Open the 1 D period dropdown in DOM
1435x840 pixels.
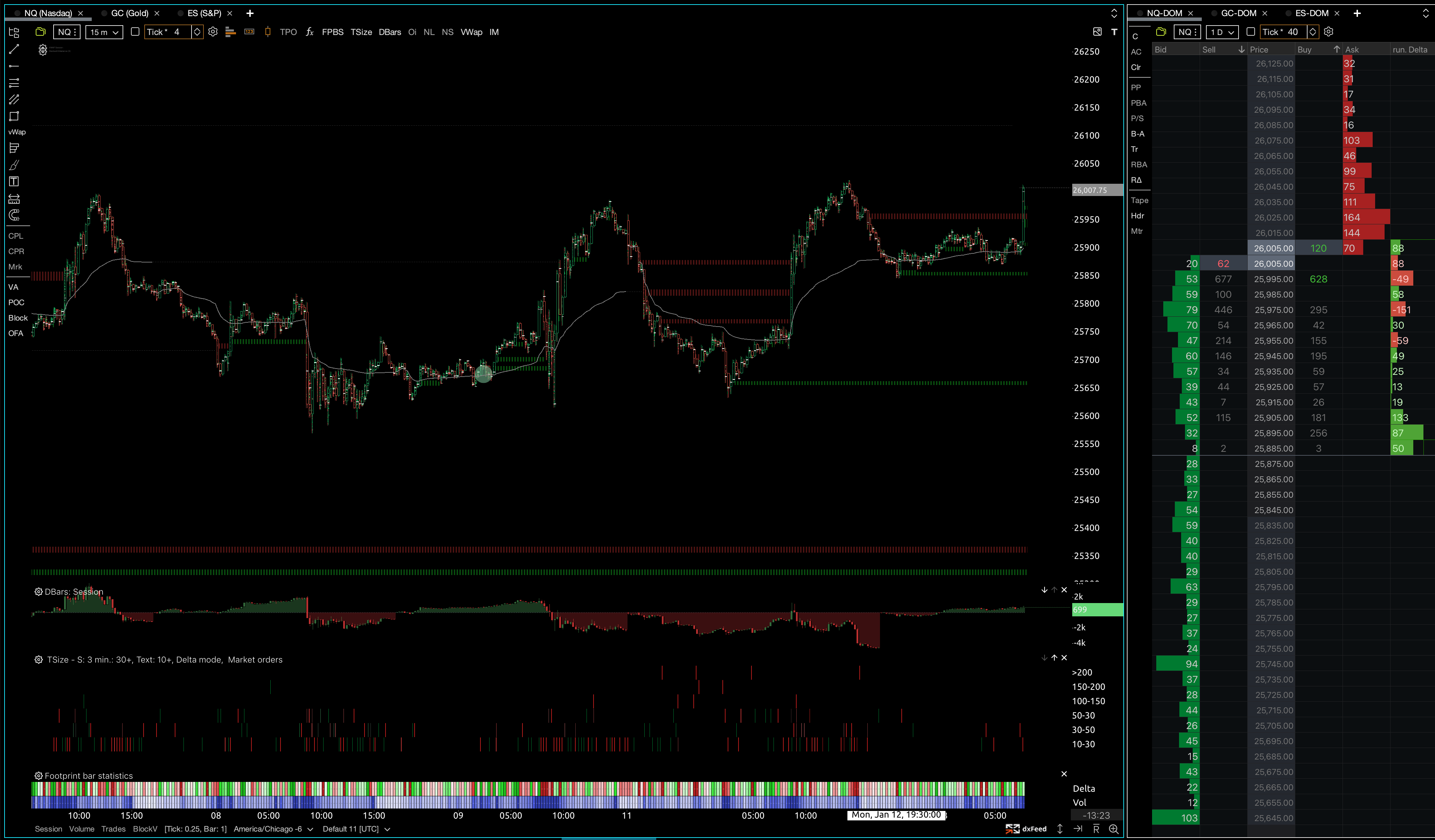1222,32
